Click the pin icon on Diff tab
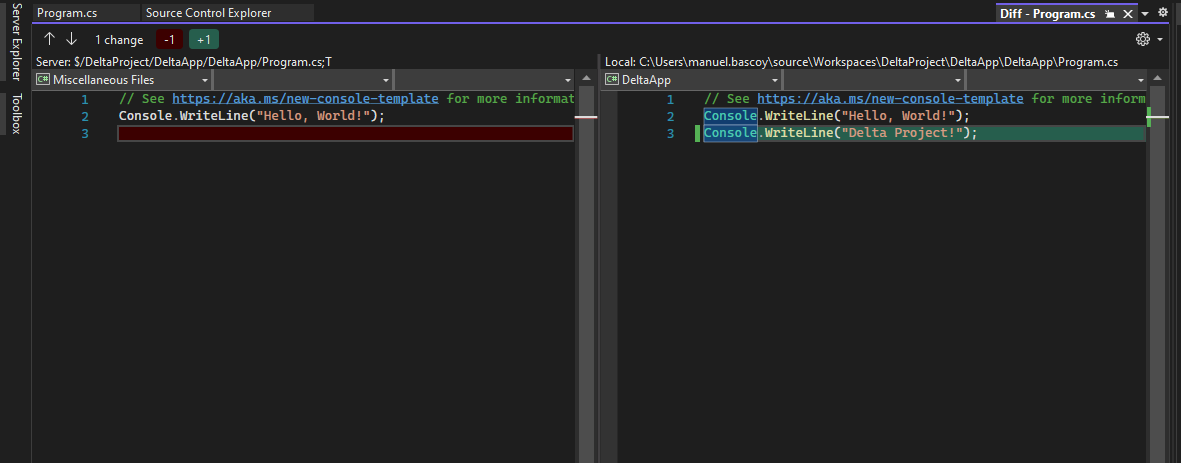Screen dimensions: 1181x463 click(x=1109, y=14)
